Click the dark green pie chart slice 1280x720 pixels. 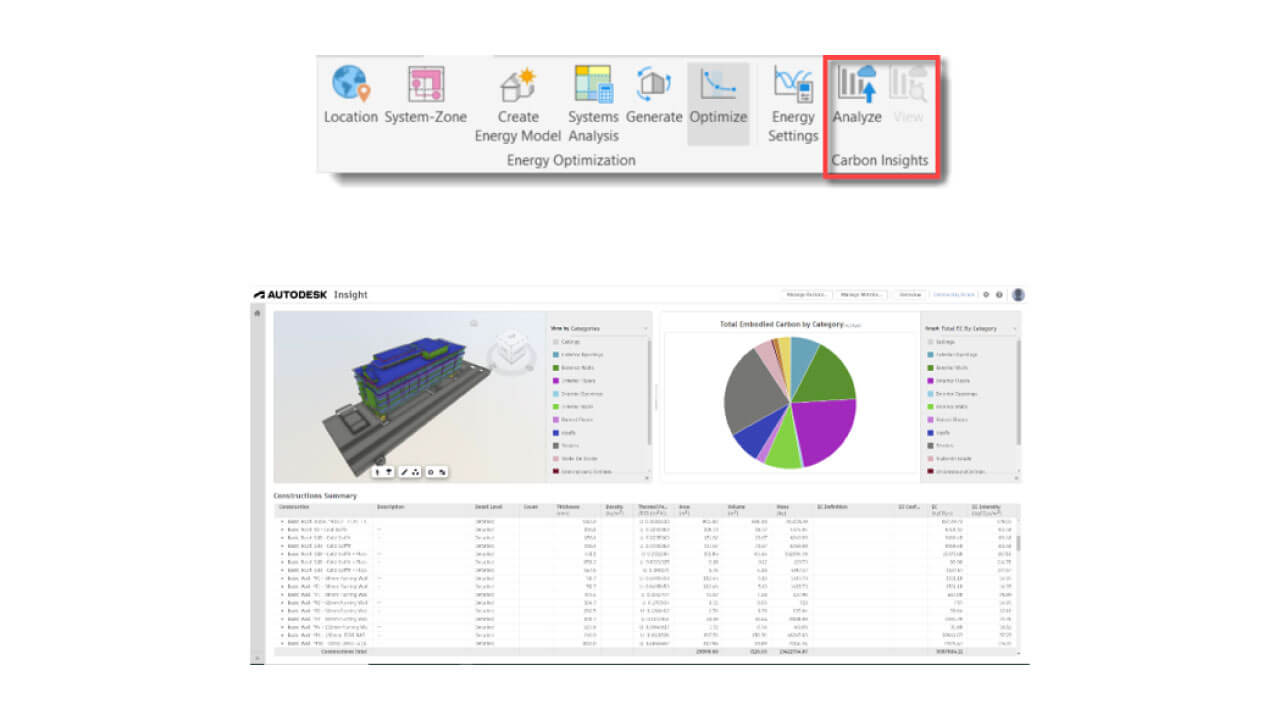point(826,374)
